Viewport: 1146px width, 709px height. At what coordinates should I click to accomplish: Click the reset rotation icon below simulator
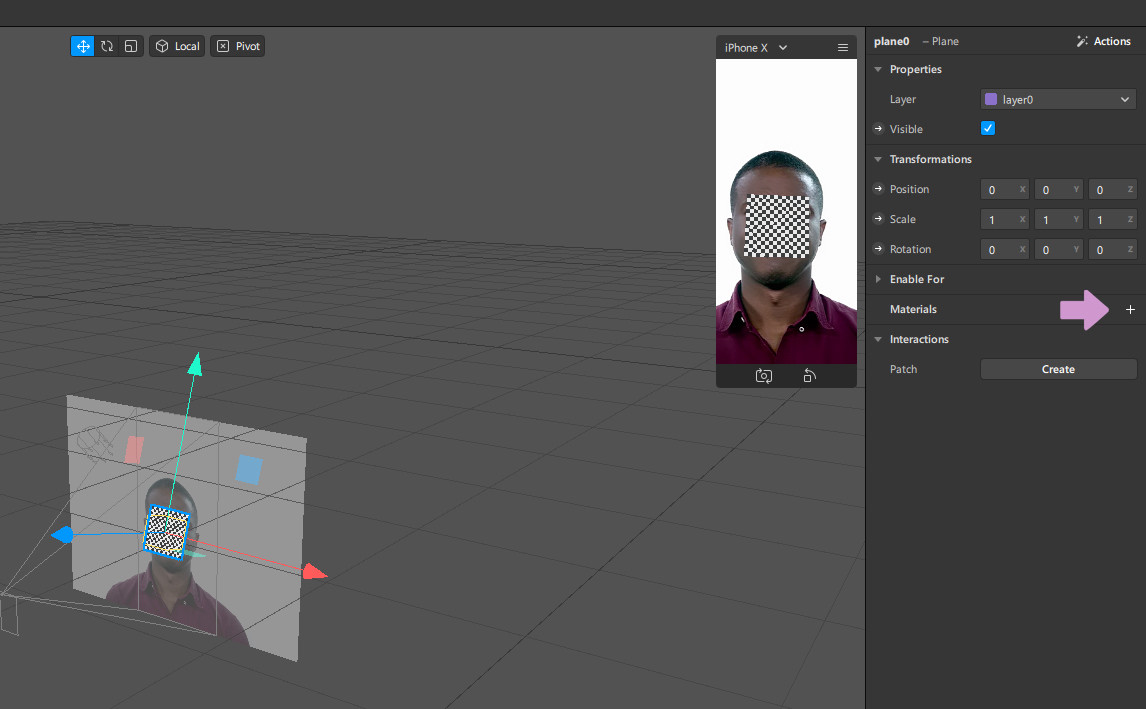810,376
